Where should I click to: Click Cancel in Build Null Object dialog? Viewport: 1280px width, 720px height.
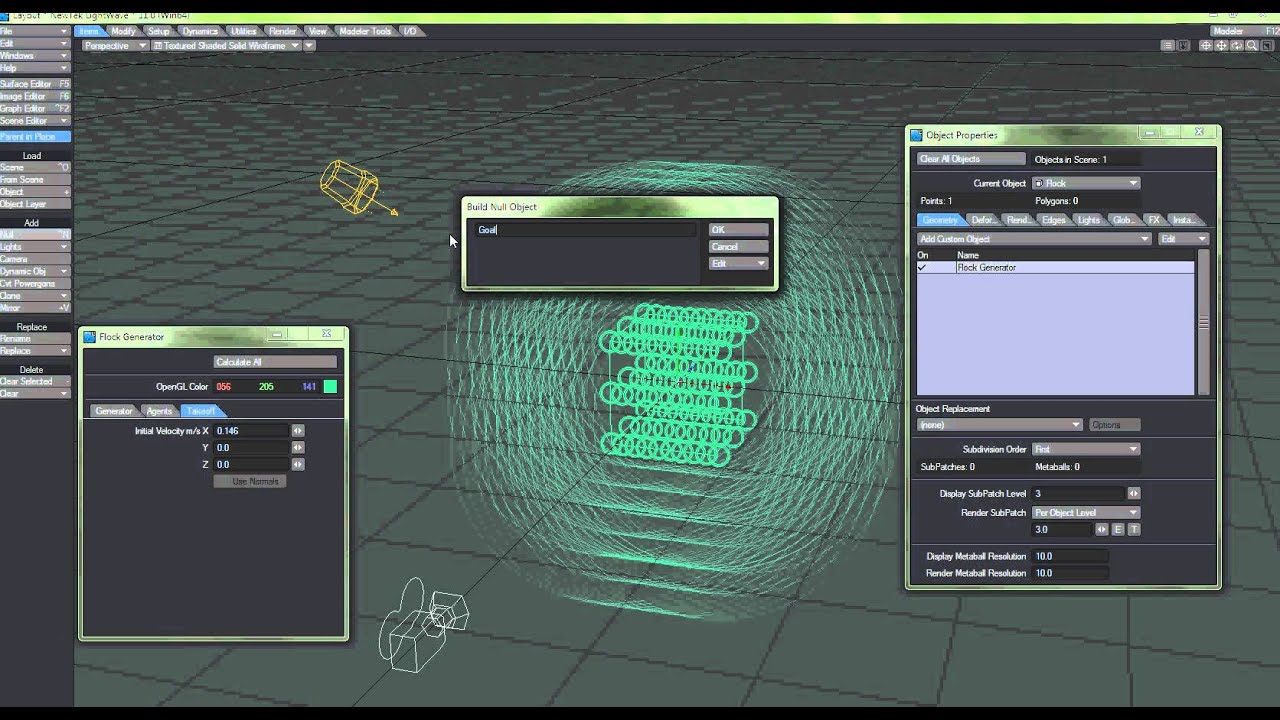tap(738, 247)
